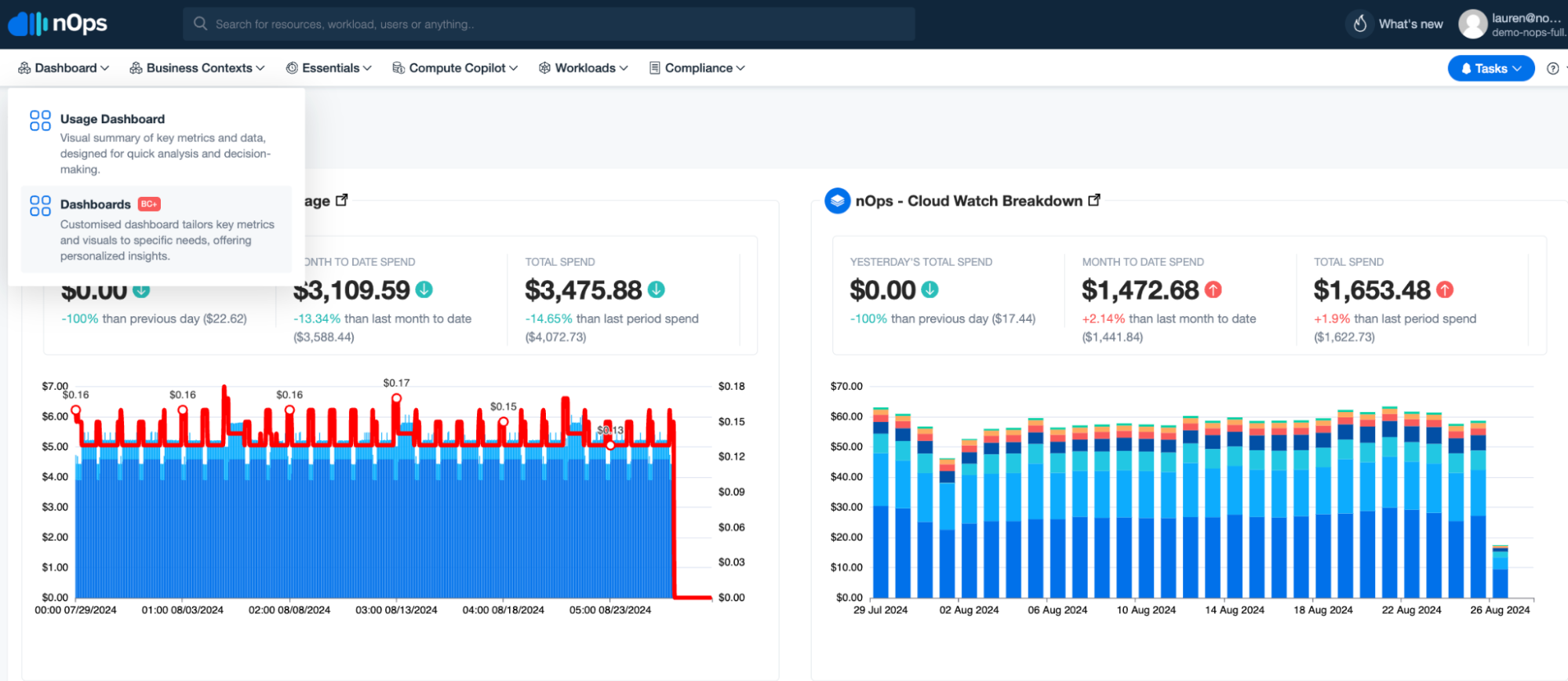
Task: Click the lauren@no... account name
Action: (x=1526, y=17)
